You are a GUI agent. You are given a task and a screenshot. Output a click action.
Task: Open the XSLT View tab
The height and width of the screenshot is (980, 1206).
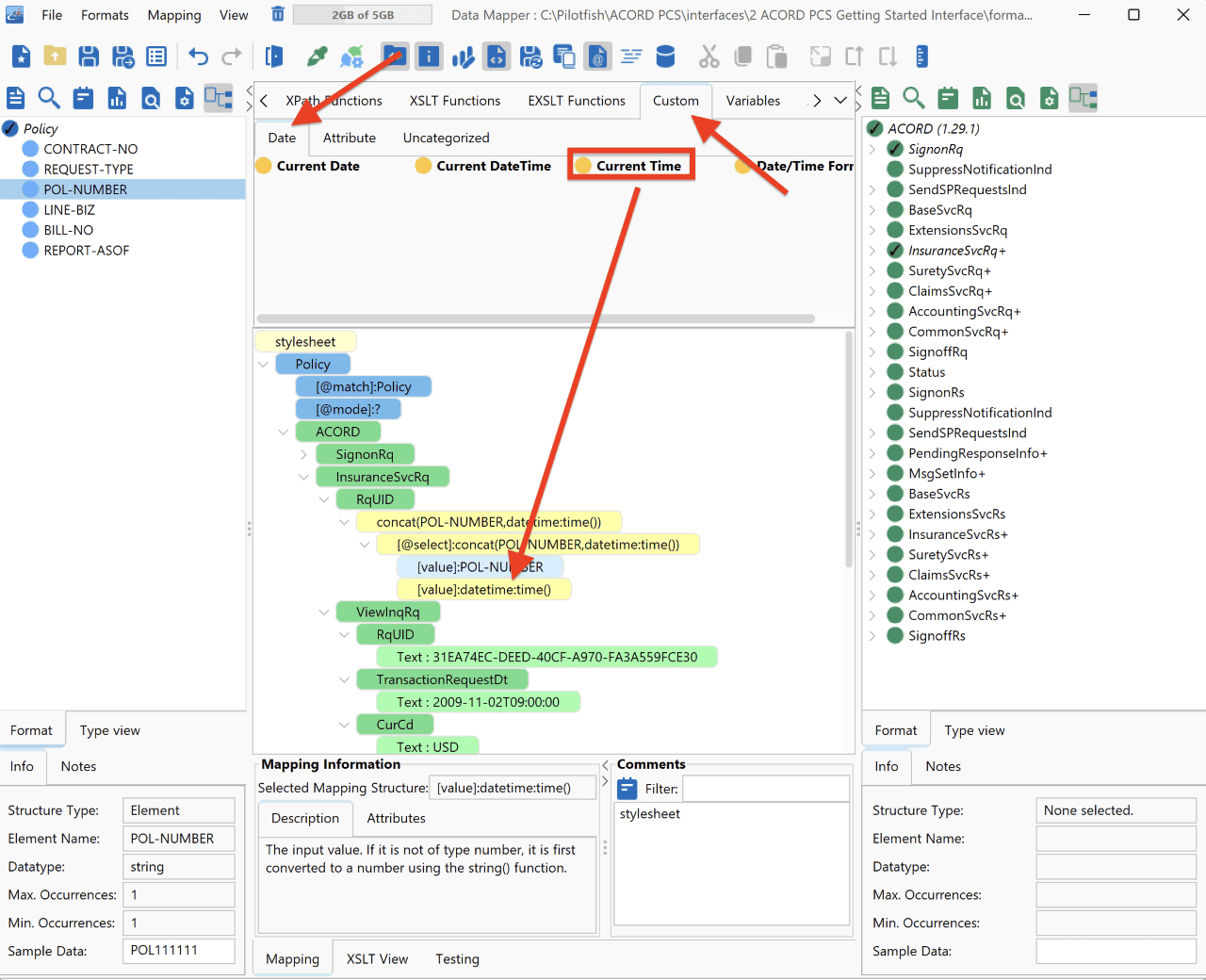click(377, 959)
